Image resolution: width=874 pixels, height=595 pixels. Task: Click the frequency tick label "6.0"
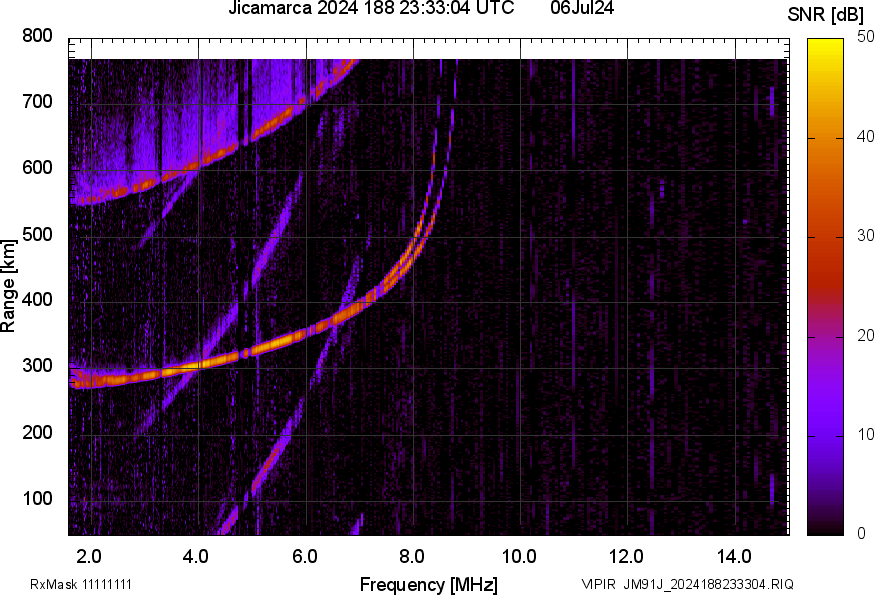[x=304, y=557]
